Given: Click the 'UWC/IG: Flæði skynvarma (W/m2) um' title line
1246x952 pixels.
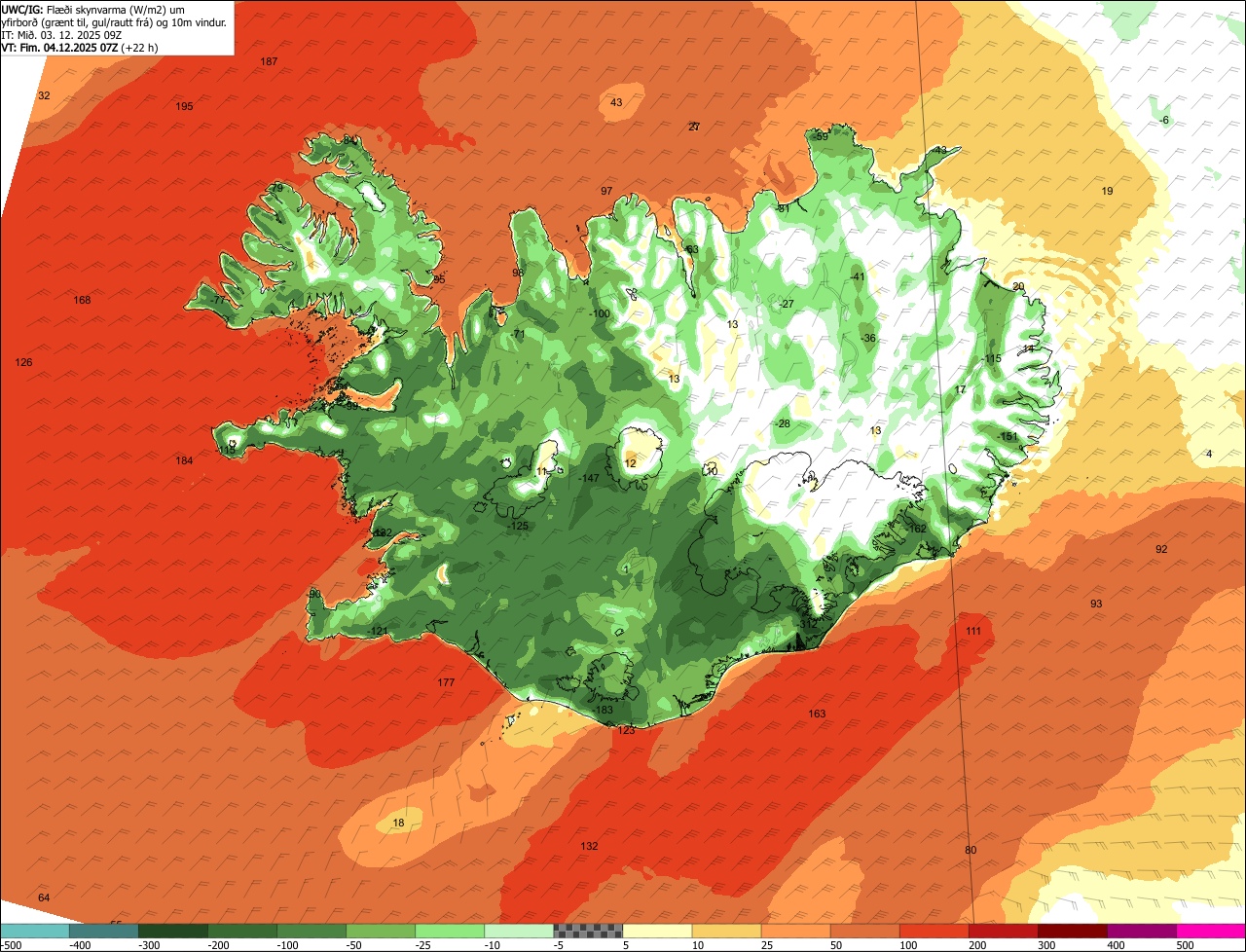Looking at the screenshot, I should coord(93,9).
